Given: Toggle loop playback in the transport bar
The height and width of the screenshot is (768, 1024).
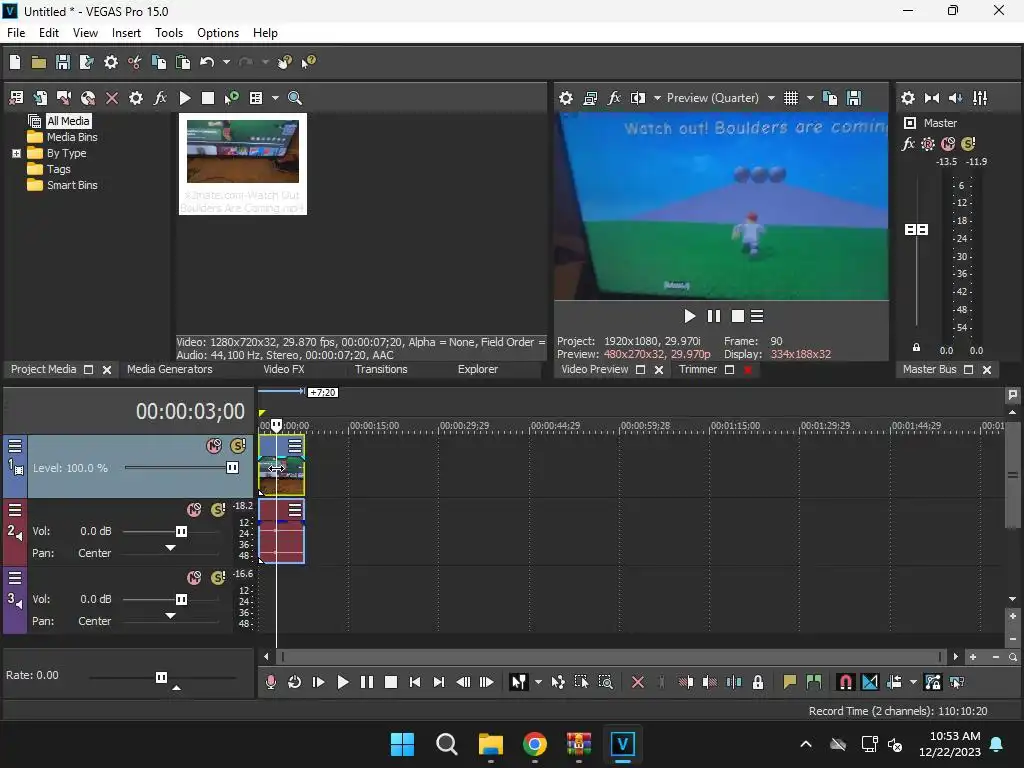Looking at the screenshot, I should 295,682.
